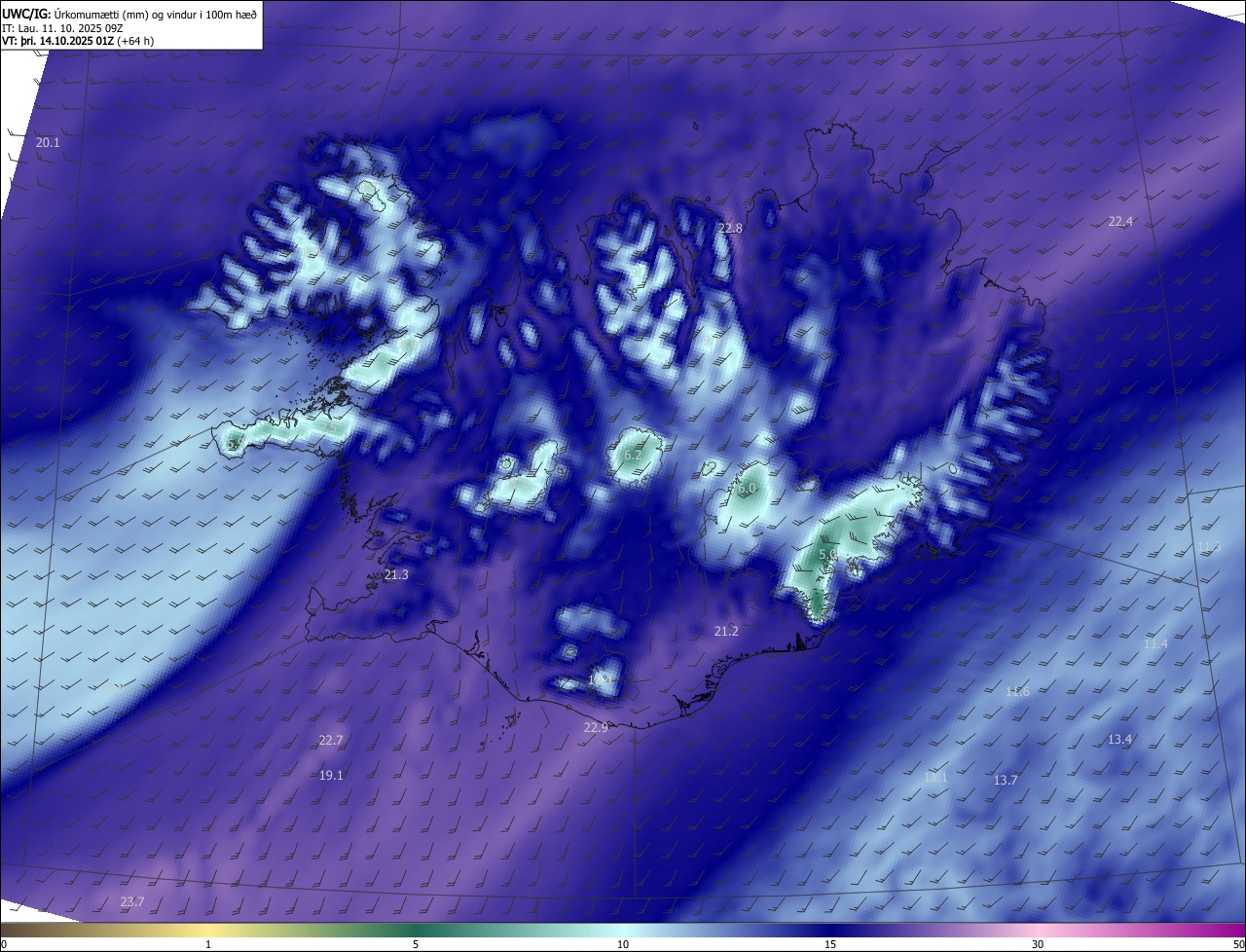Screen dimensions: 1246x952
Task: Click the 6.0 value on the map
Action: click(748, 489)
